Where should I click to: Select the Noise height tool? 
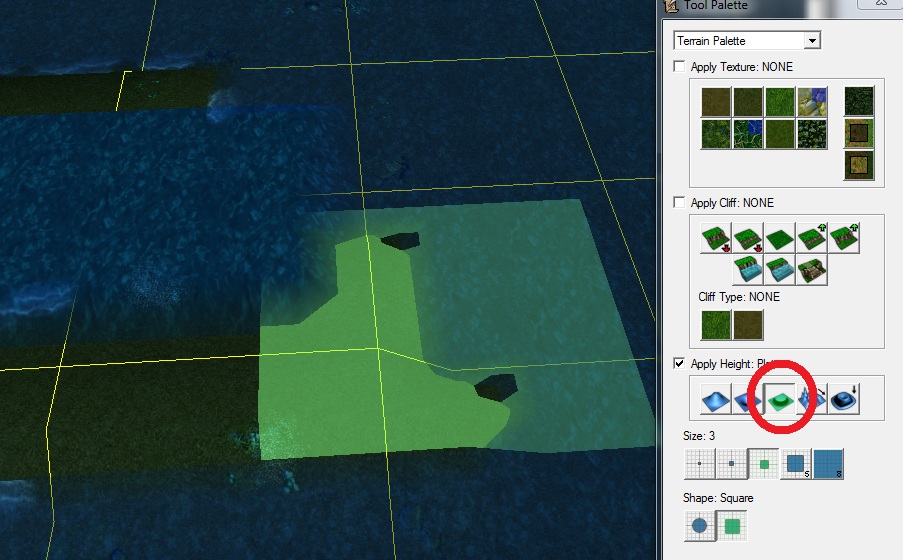pyautogui.click(x=813, y=399)
